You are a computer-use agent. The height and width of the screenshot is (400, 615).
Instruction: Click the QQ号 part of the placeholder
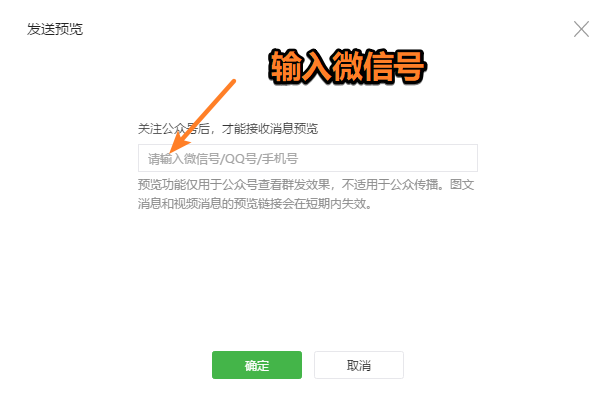(240, 159)
